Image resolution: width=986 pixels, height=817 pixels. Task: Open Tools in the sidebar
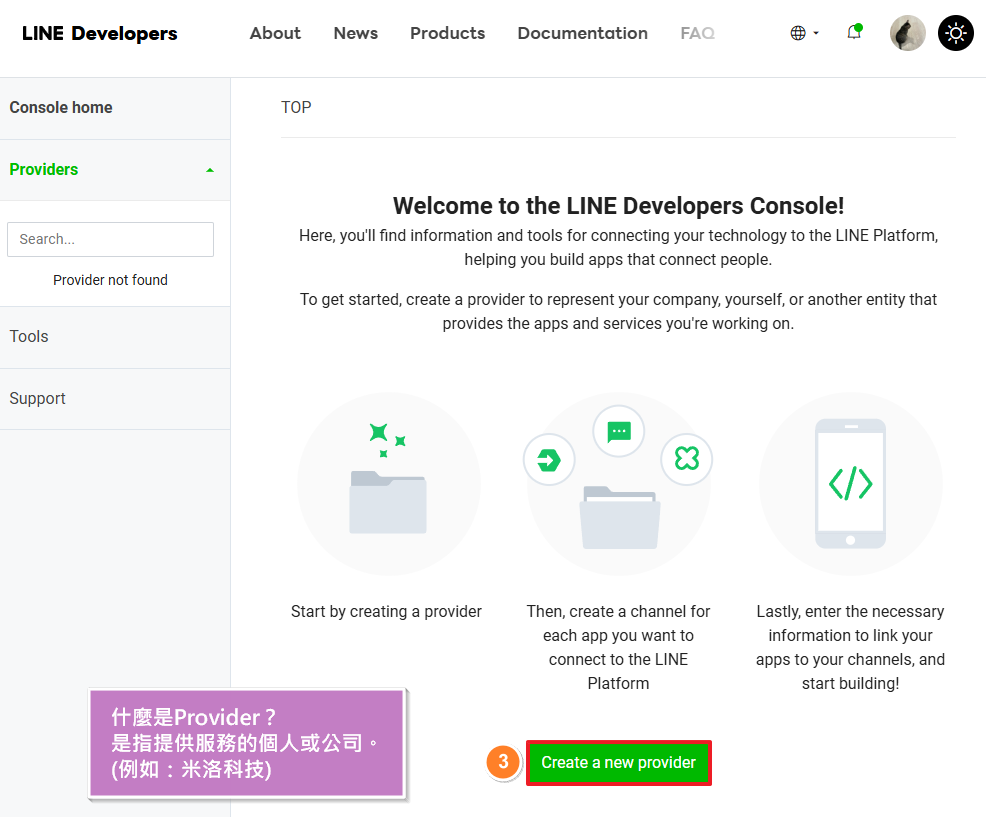(x=29, y=337)
